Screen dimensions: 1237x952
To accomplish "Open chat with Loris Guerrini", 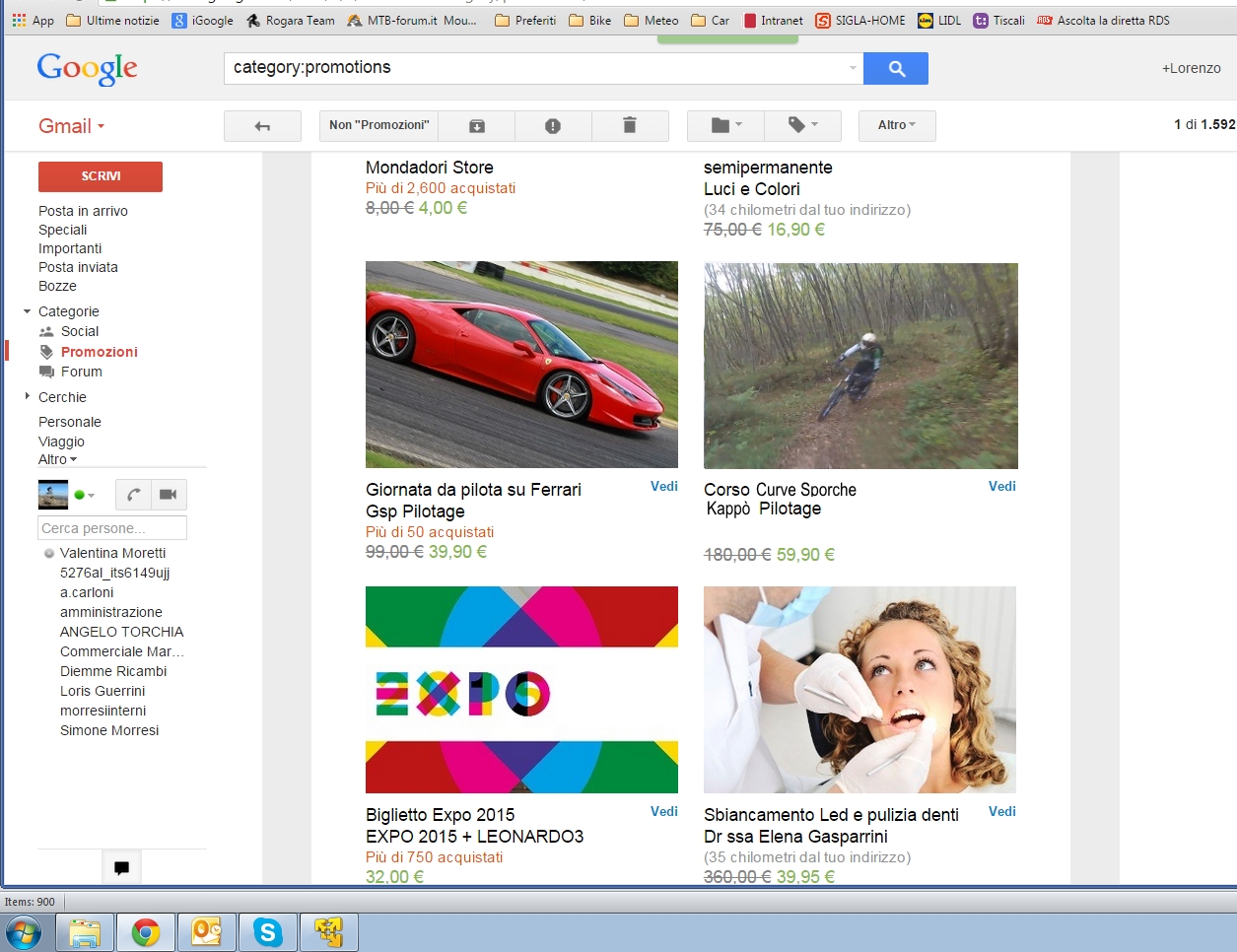I will pyautogui.click(x=103, y=691).
